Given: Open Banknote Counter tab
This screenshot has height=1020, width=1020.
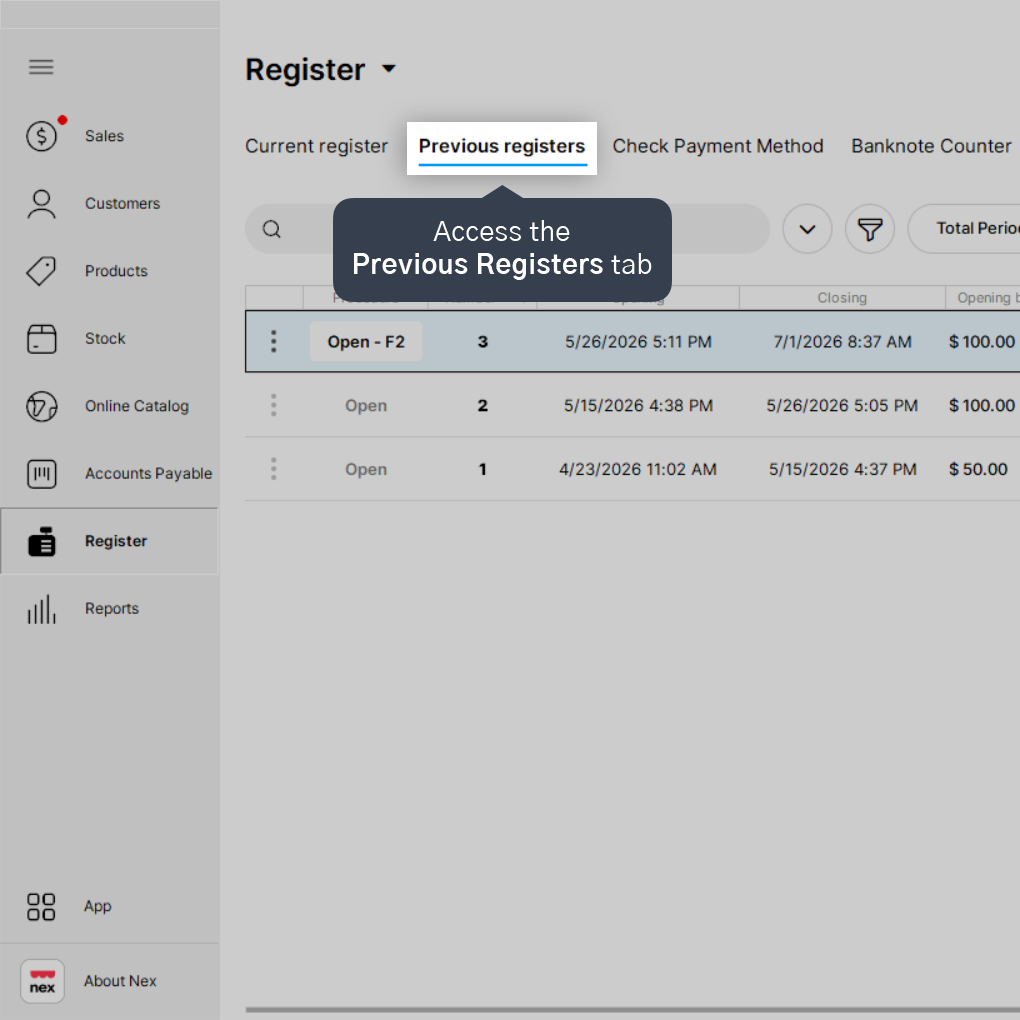Looking at the screenshot, I should [931, 146].
